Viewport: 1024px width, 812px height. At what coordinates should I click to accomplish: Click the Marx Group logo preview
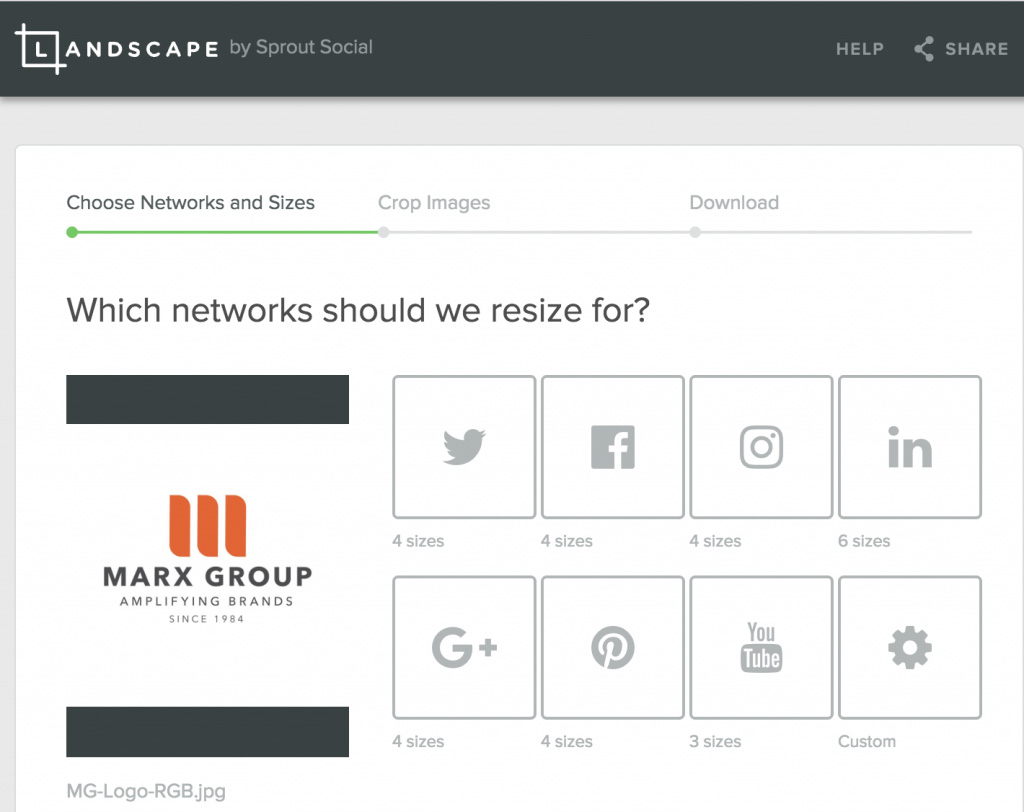(208, 566)
